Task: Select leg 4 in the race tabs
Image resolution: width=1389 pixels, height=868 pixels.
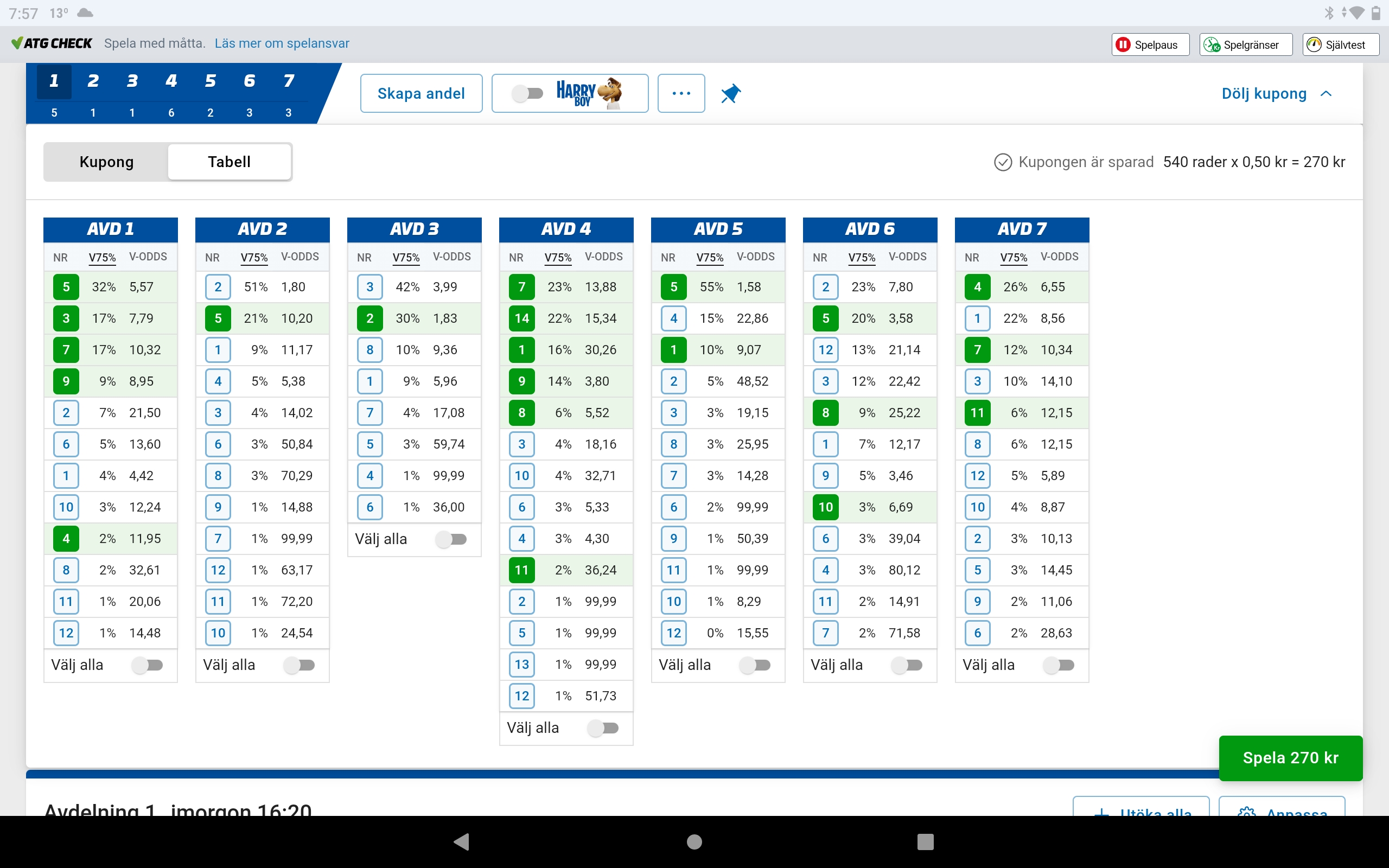Action: [171, 92]
